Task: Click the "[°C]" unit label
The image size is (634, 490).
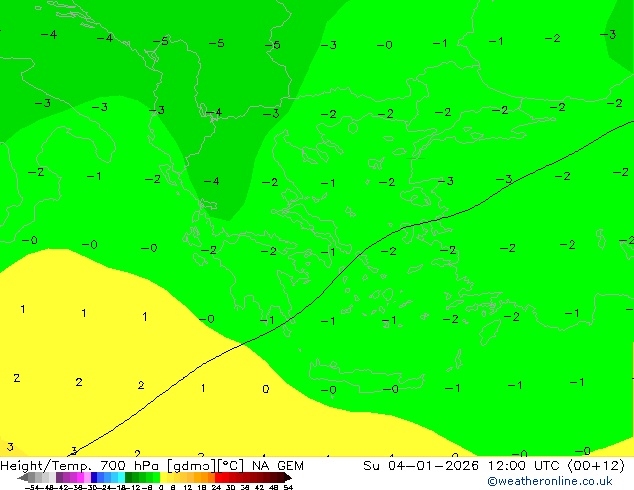Action: (231, 466)
